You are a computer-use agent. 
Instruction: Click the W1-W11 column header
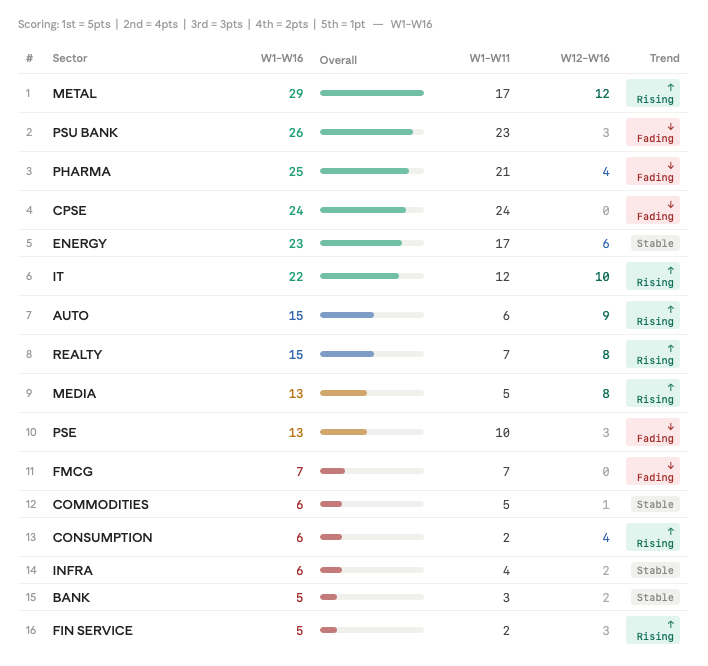[489, 58]
